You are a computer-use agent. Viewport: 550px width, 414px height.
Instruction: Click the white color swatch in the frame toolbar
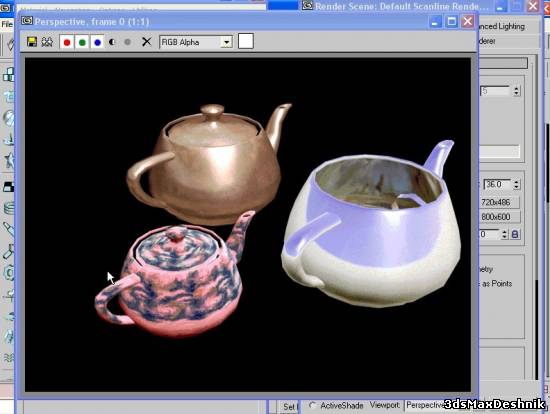246,41
